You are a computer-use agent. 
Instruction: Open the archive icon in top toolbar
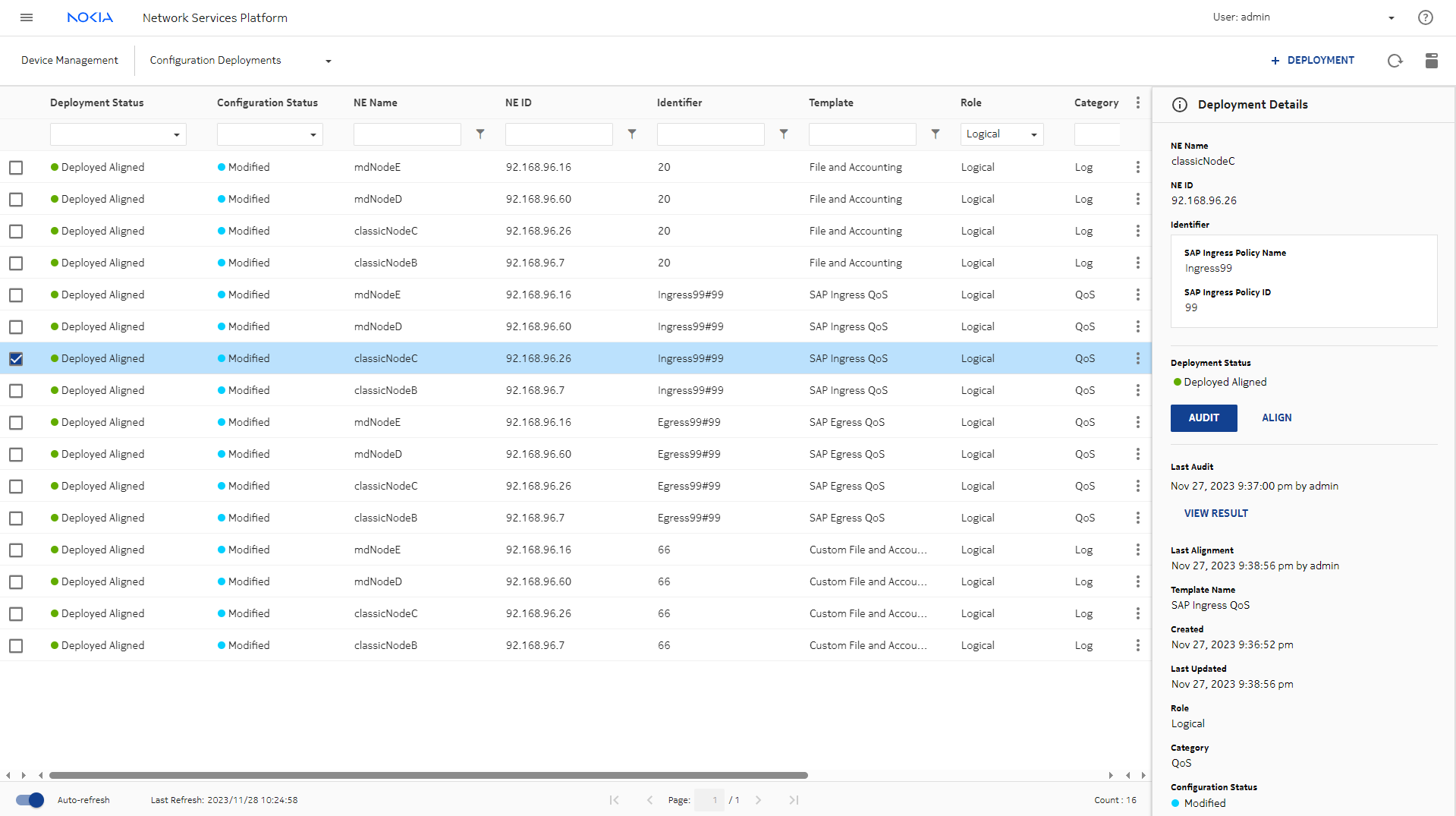[1431, 61]
